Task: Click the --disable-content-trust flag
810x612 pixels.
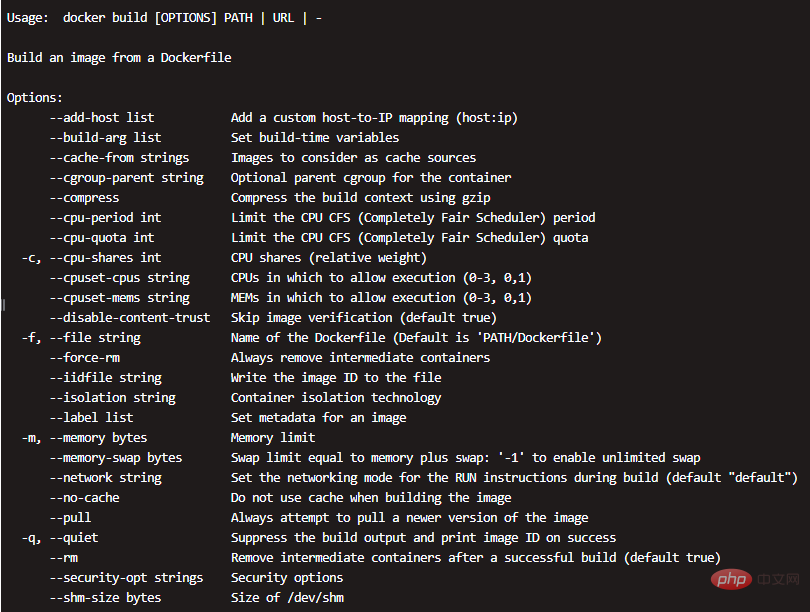Action: click(130, 318)
